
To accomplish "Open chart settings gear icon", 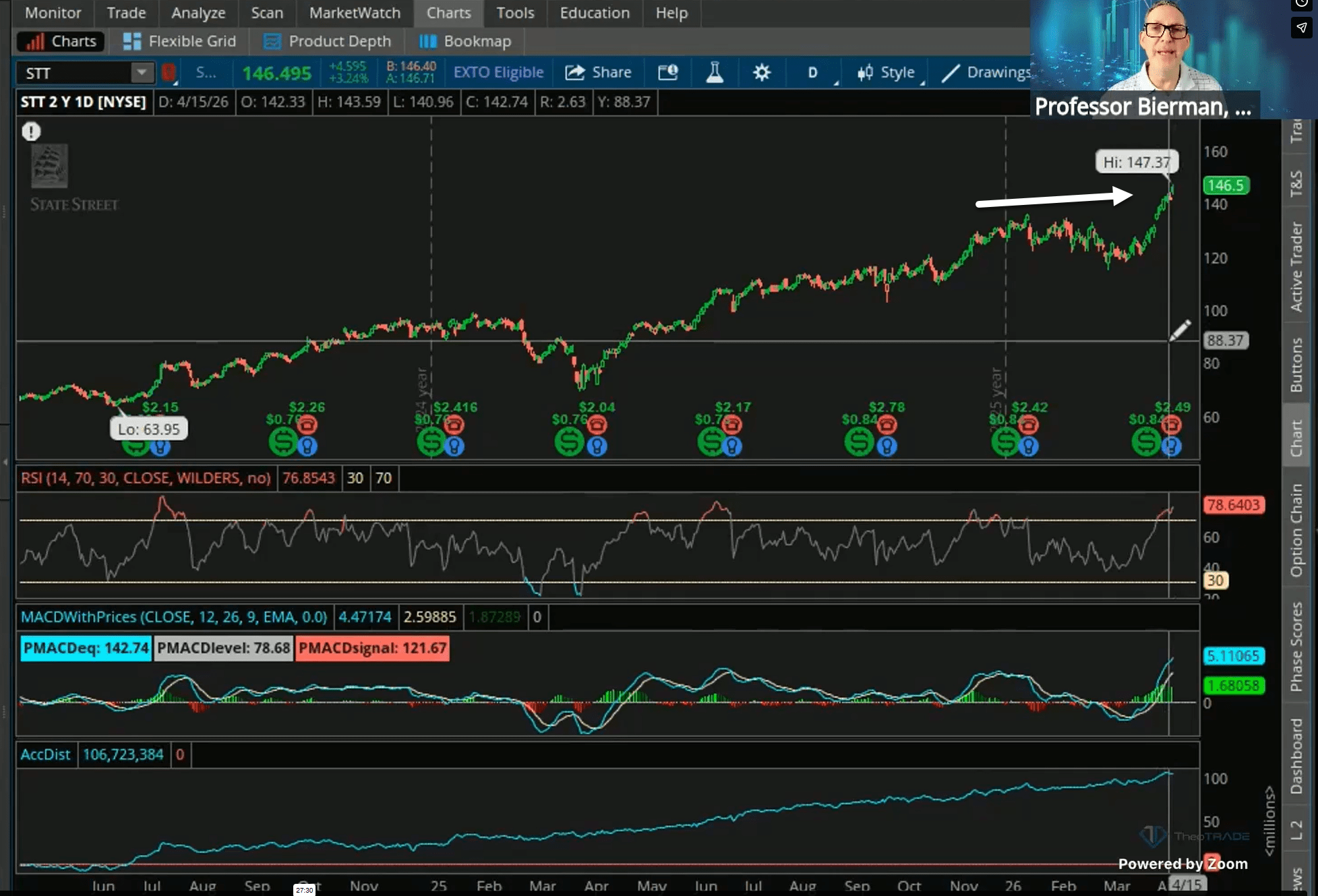I will pyautogui.click(x=762, y=72).
